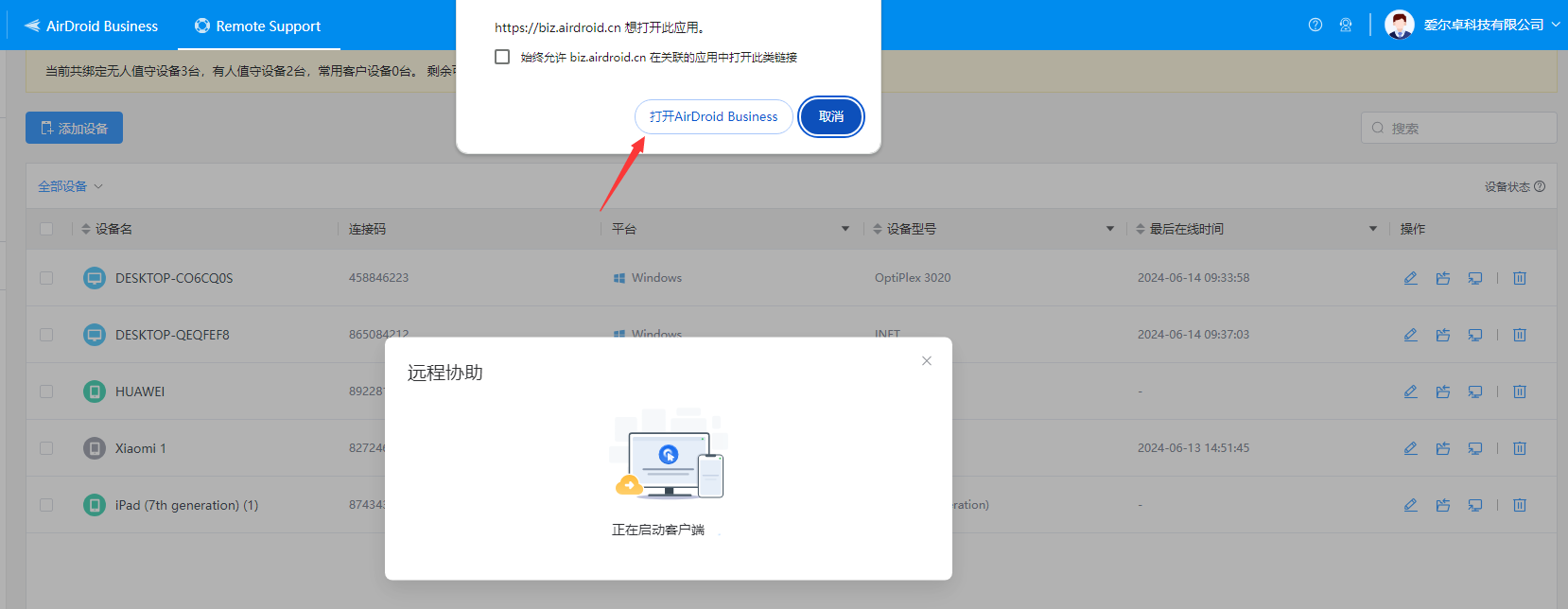Image resolution: width=1568 pixels, height=609 pixels.
Task: Click the green device icon beside HUAWEI
Action: (95, 391)
